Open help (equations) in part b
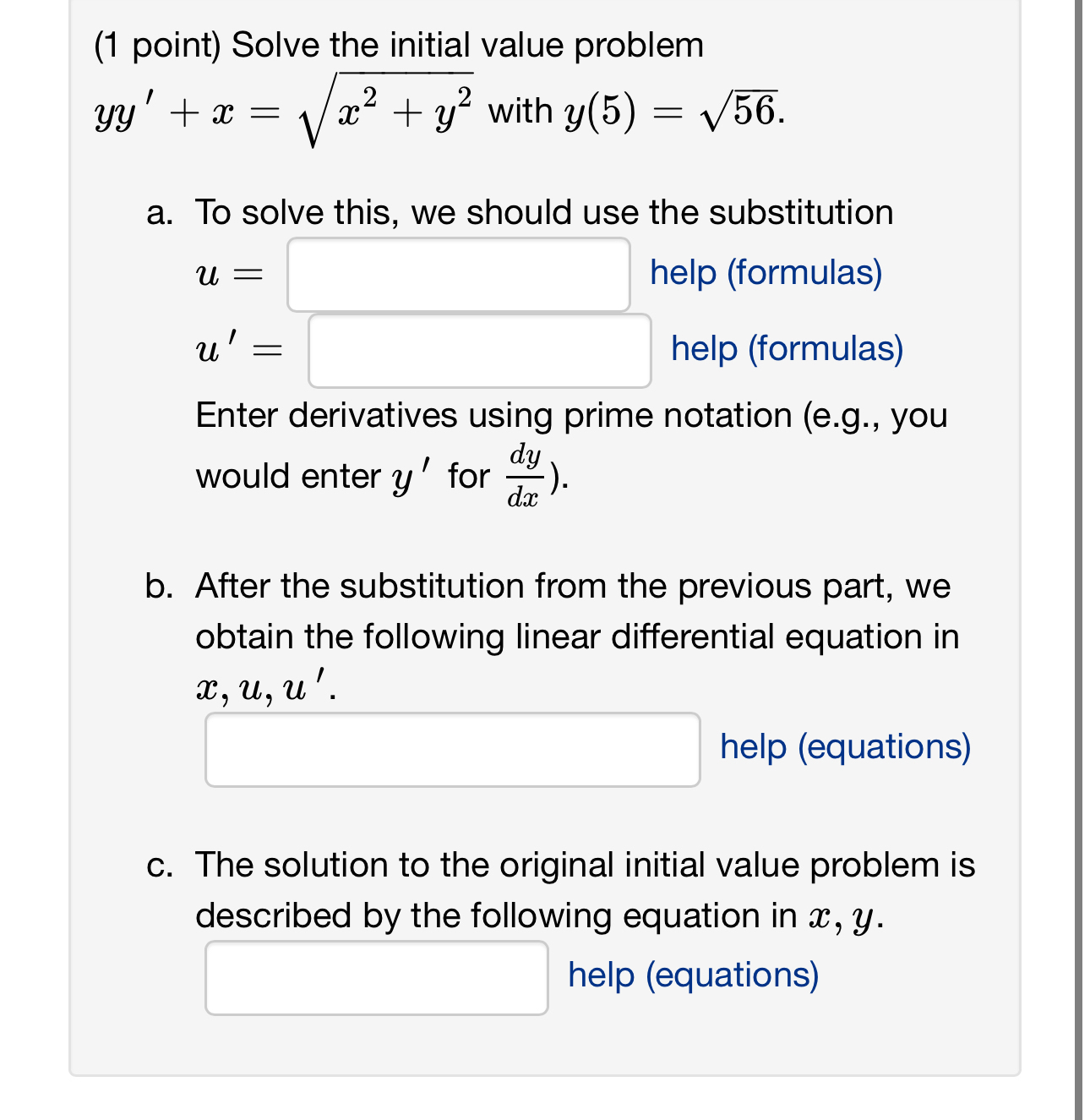This screenshot has height=1120, width=1090. [x=844, y=747]
